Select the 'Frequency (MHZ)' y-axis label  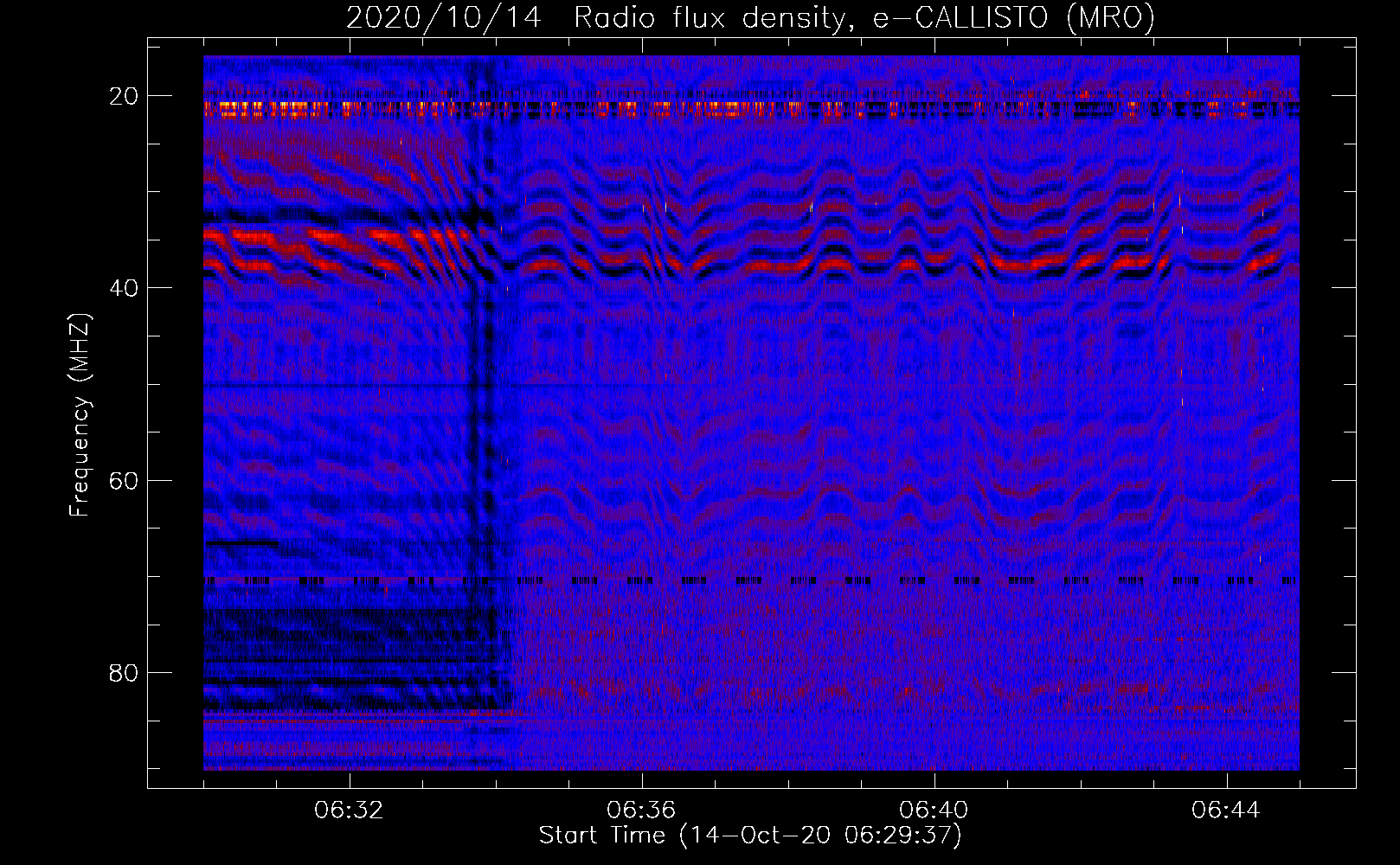click(x=80, y=415)
